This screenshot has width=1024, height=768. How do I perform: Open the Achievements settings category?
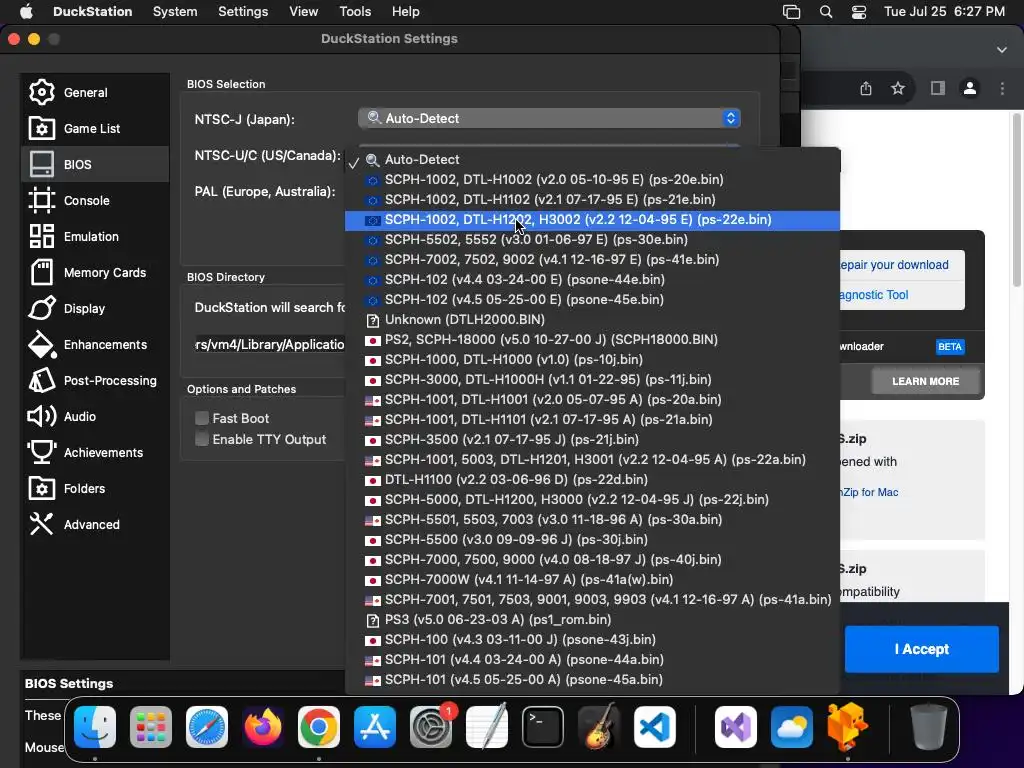pos(95,452)
